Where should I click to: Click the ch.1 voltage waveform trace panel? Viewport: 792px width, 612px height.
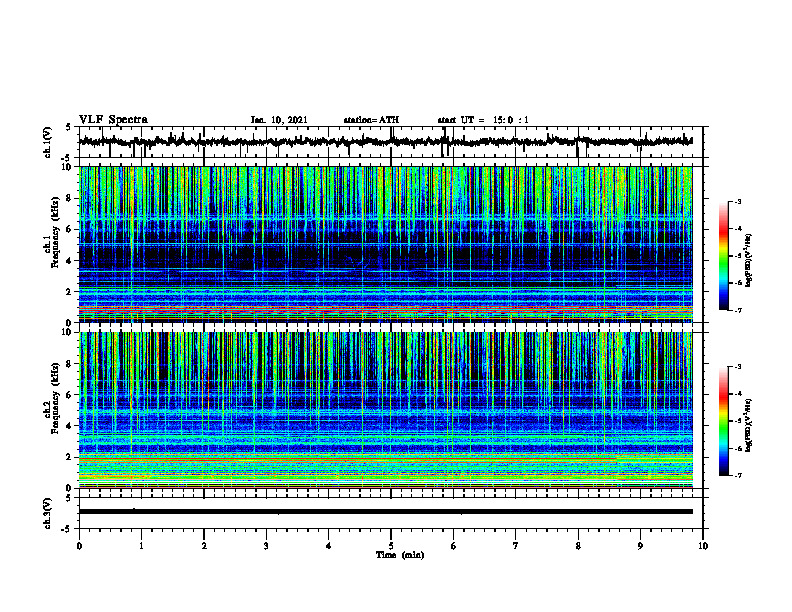tap(391, 142)
